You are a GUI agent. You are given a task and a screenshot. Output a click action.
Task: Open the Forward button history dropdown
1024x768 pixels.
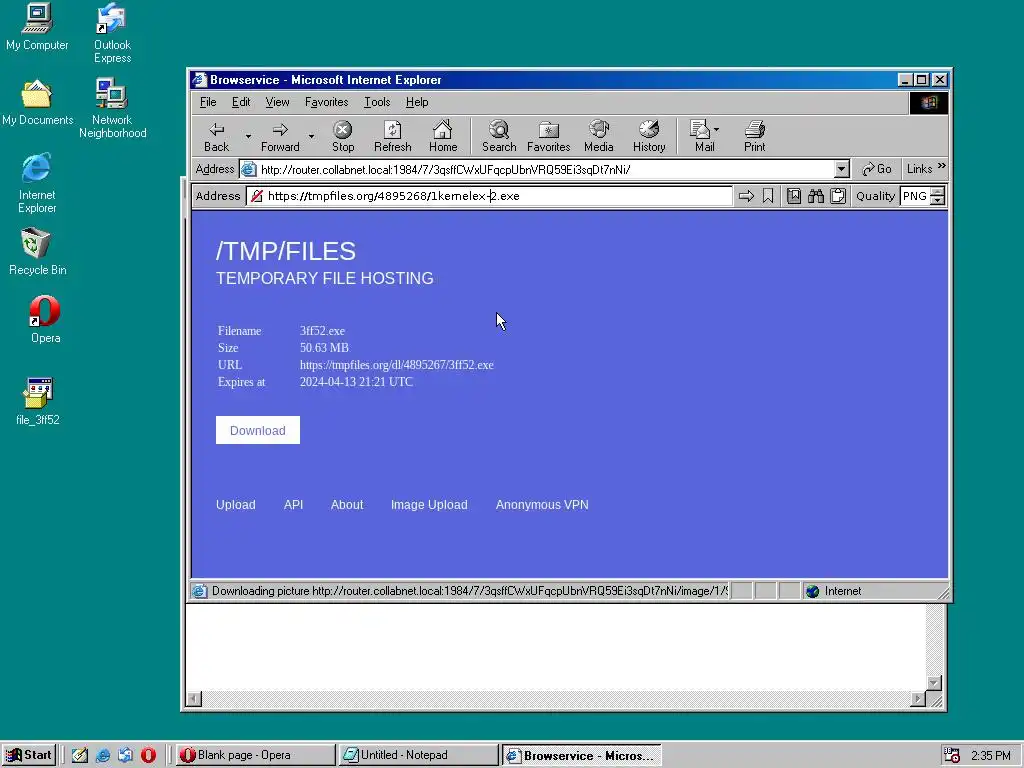pyautogui.click(x=312, y=136)
